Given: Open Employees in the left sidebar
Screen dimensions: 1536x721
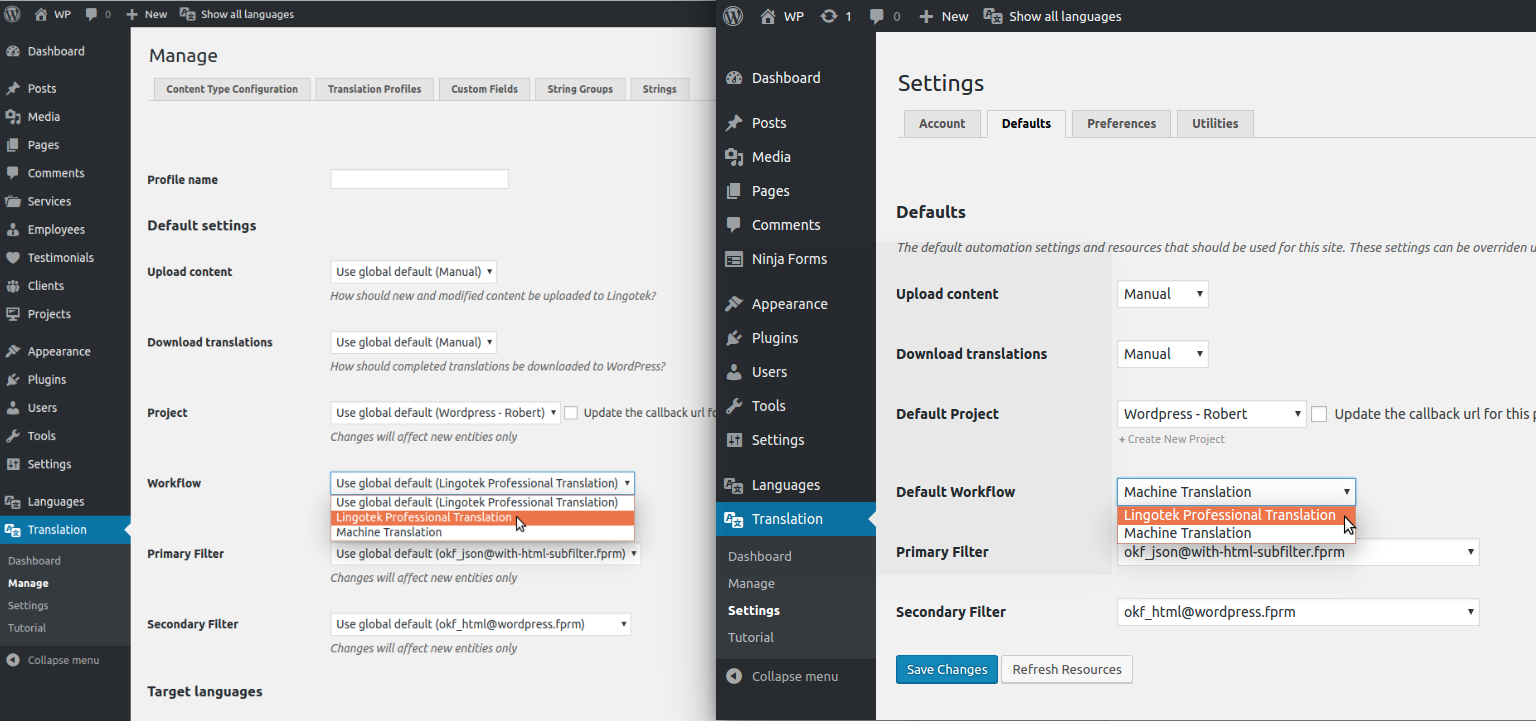Looking at the screenshot, I should pyautogui.click(x=56, y=230).
